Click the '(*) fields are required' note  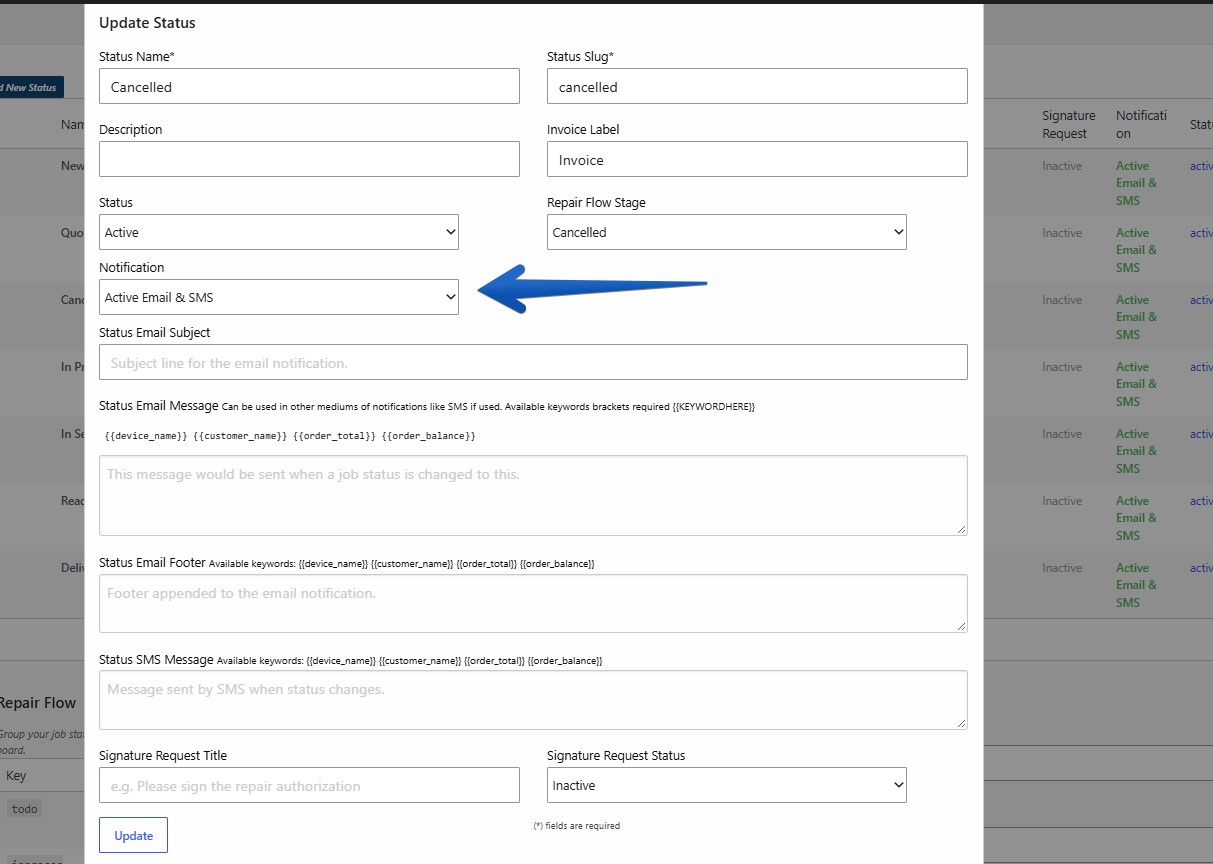point(577,826)
